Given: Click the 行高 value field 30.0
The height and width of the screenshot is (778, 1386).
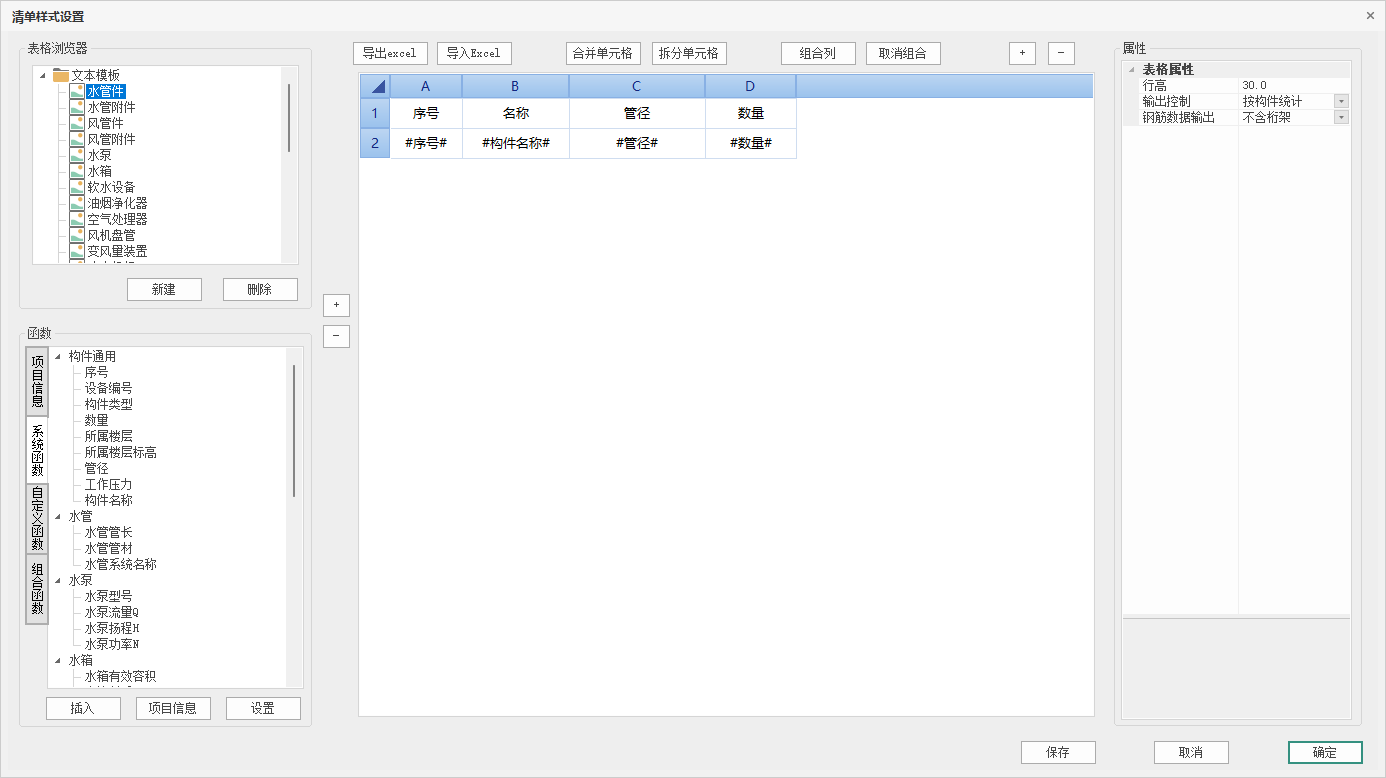Looking at the screenshot, I should point(1294,85).
